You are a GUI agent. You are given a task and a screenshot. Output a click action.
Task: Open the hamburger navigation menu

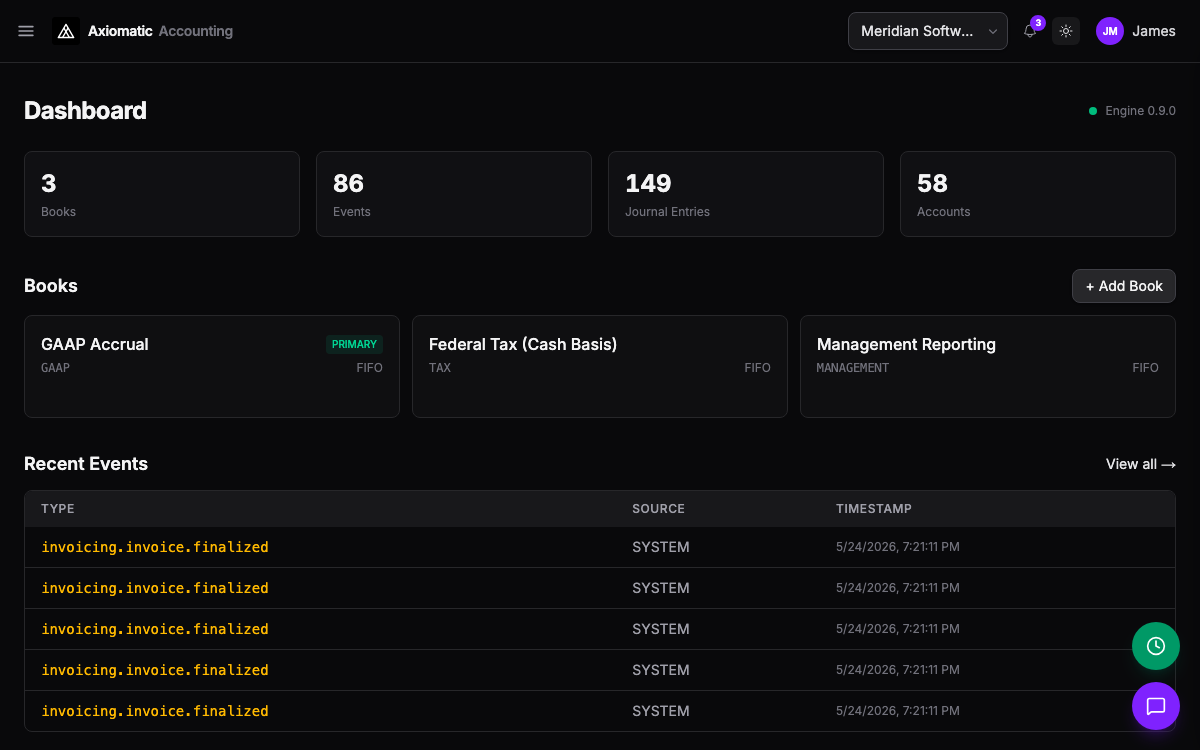coord(26,31)
